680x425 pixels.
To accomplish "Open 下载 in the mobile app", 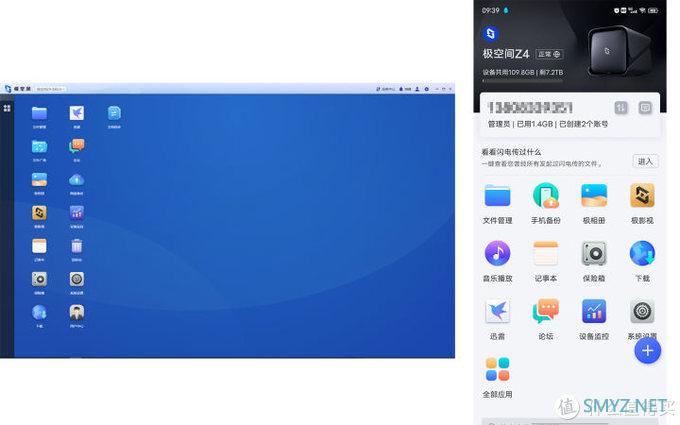I will click(x=642, y=253).
